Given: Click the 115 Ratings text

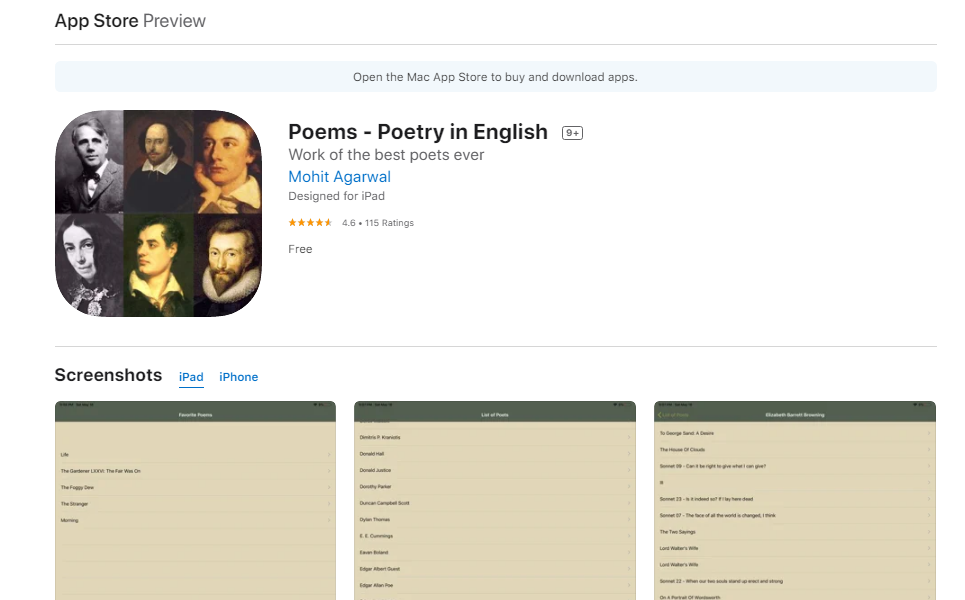Looking at the screenshot, I should 389,223.
